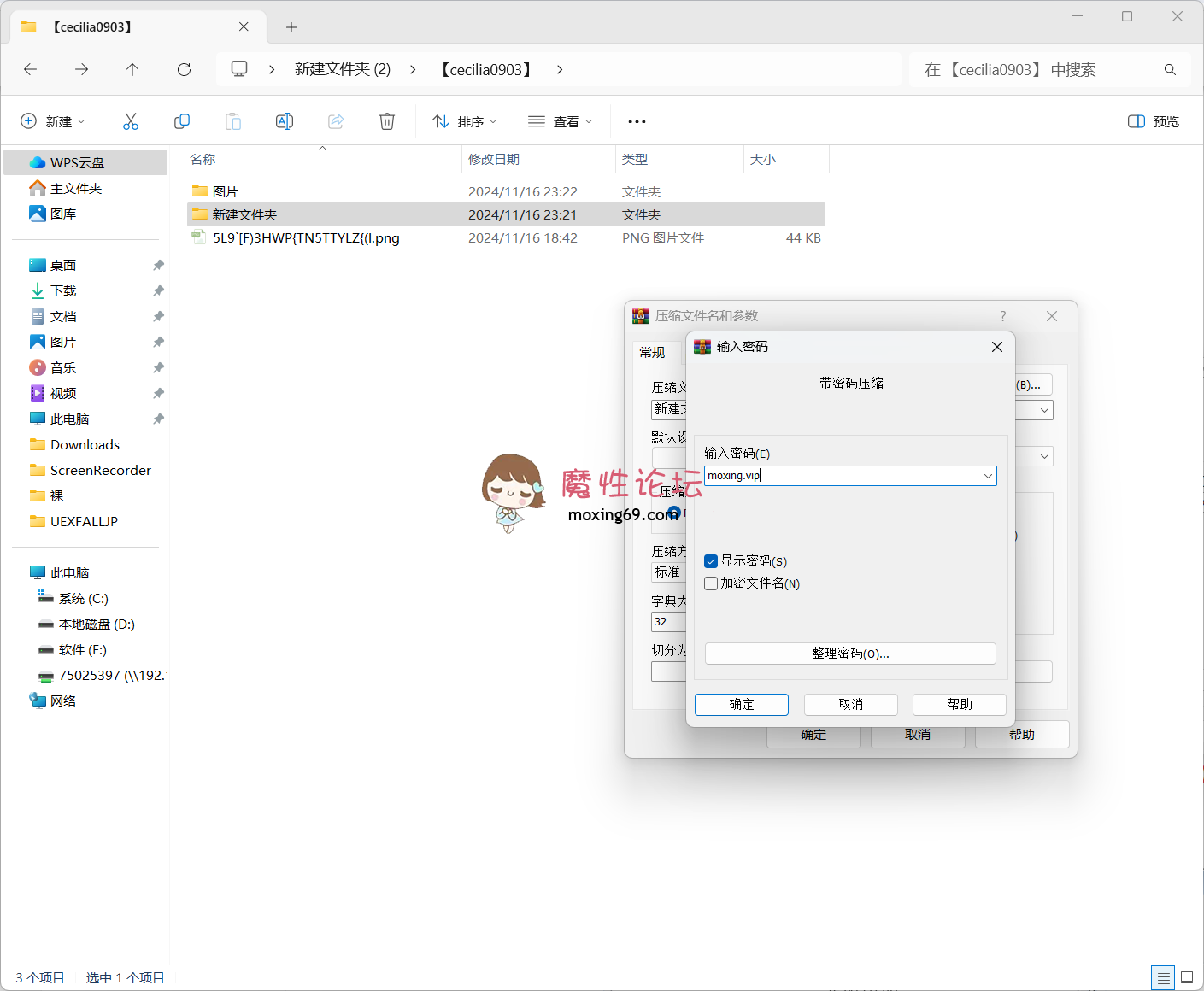
Task: Click the refresh icon in the navigation bar
Action: pyautogui.click(x=184, y=69)
